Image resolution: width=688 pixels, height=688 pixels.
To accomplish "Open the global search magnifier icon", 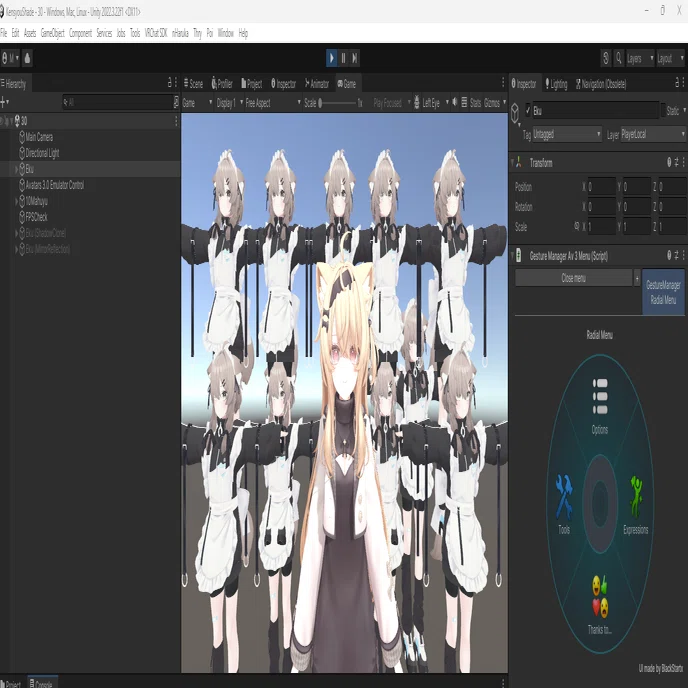I will click(x=619, y=58).
